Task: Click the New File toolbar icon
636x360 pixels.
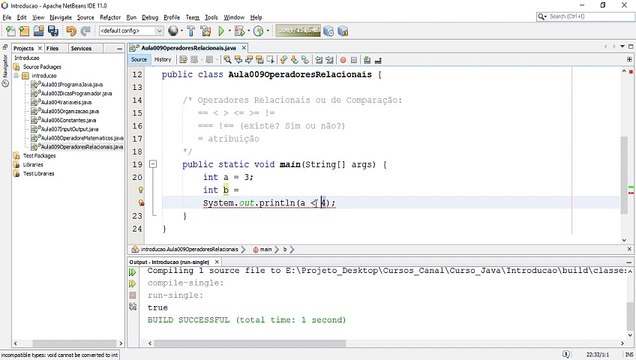Action: click(11, 31)
